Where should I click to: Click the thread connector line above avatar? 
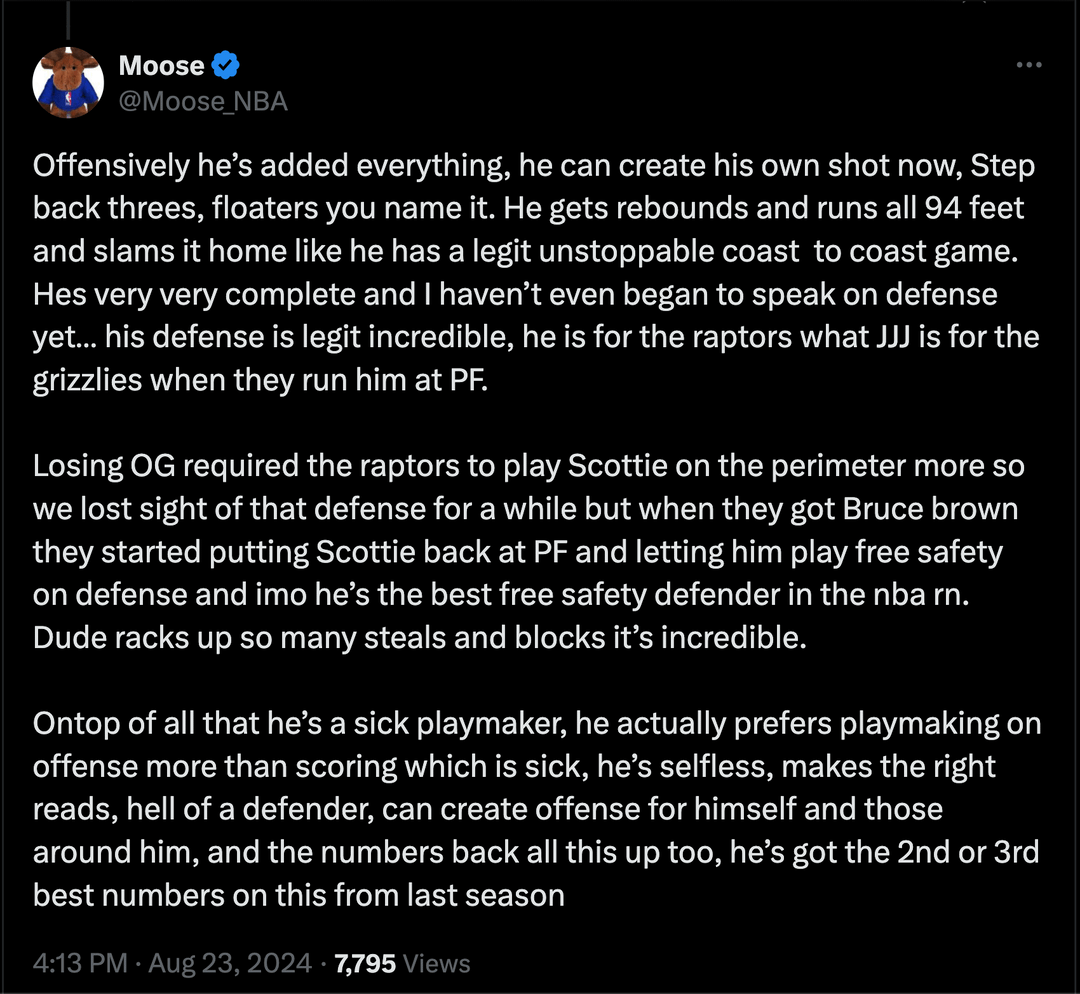coord(69,20)
